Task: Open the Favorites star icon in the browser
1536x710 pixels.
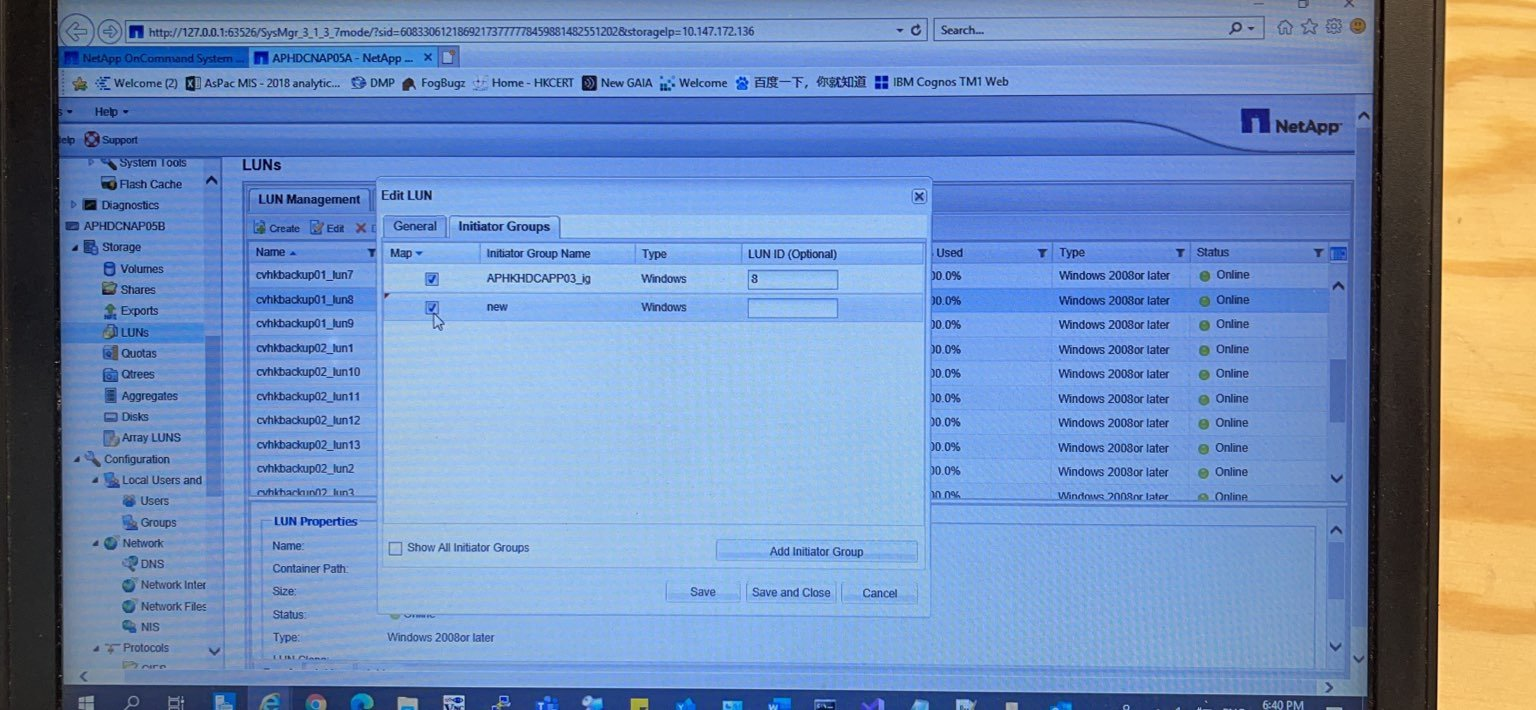Action: coord(1309,28)
